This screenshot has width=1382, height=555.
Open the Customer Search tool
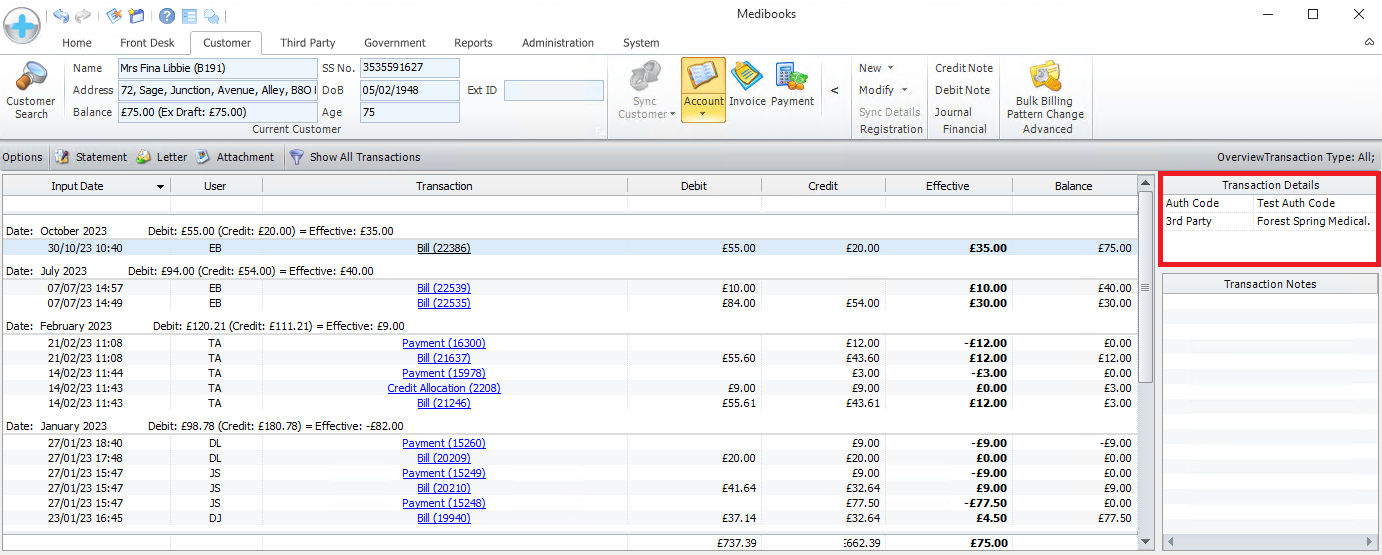(x=31, y=90)
